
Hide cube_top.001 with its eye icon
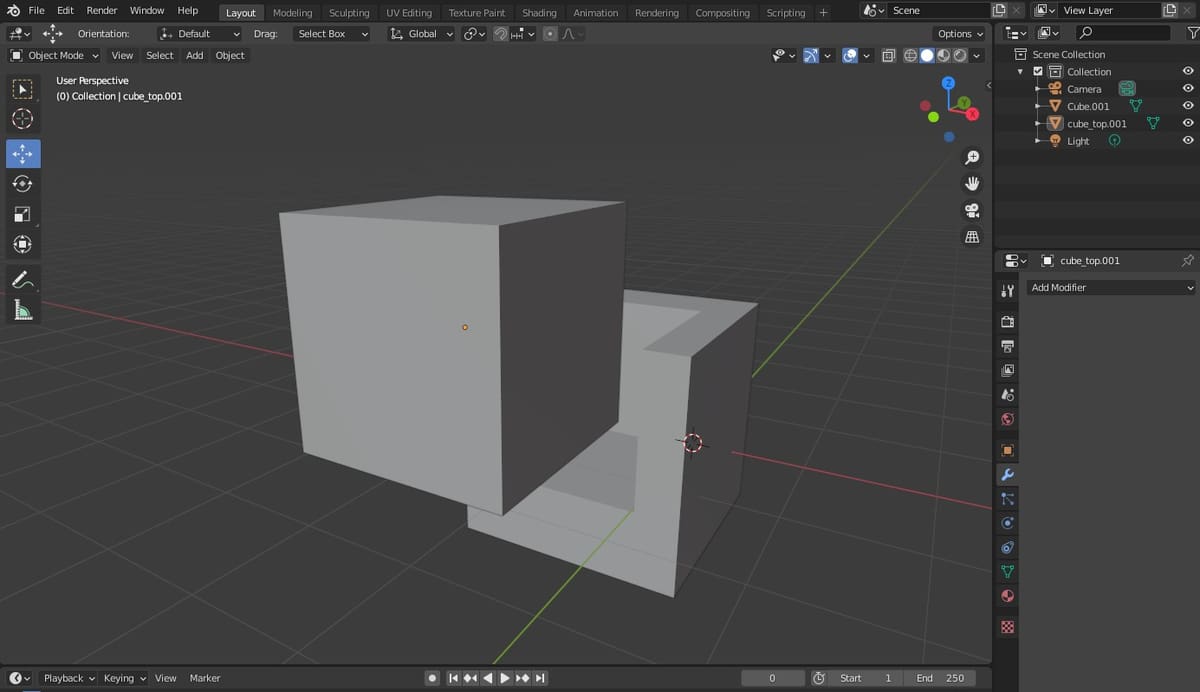(x=1188, y=124)
